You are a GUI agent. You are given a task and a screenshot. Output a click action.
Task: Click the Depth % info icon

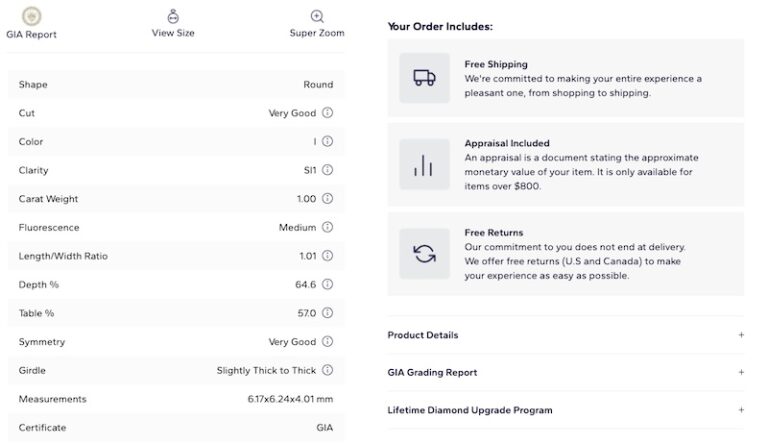(x=327, y=284)
